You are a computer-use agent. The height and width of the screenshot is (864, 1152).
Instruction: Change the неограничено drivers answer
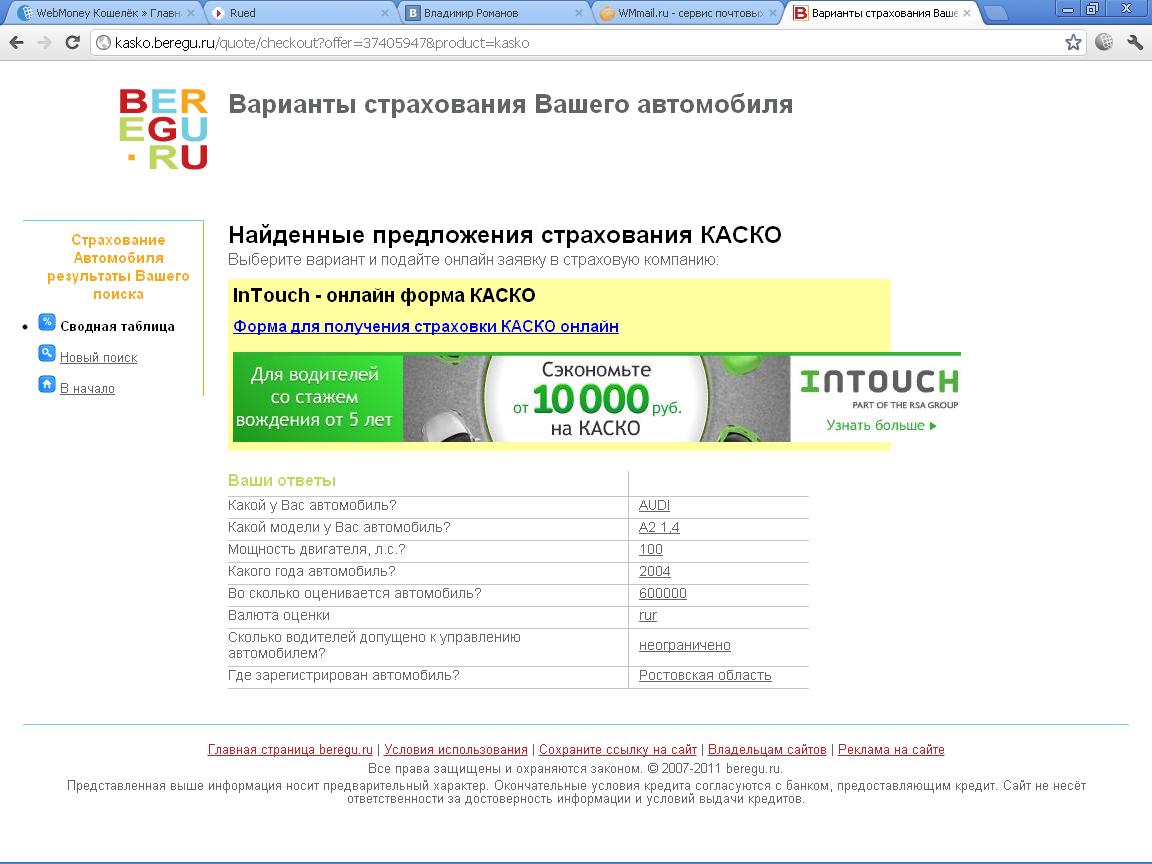coord(685,646)
